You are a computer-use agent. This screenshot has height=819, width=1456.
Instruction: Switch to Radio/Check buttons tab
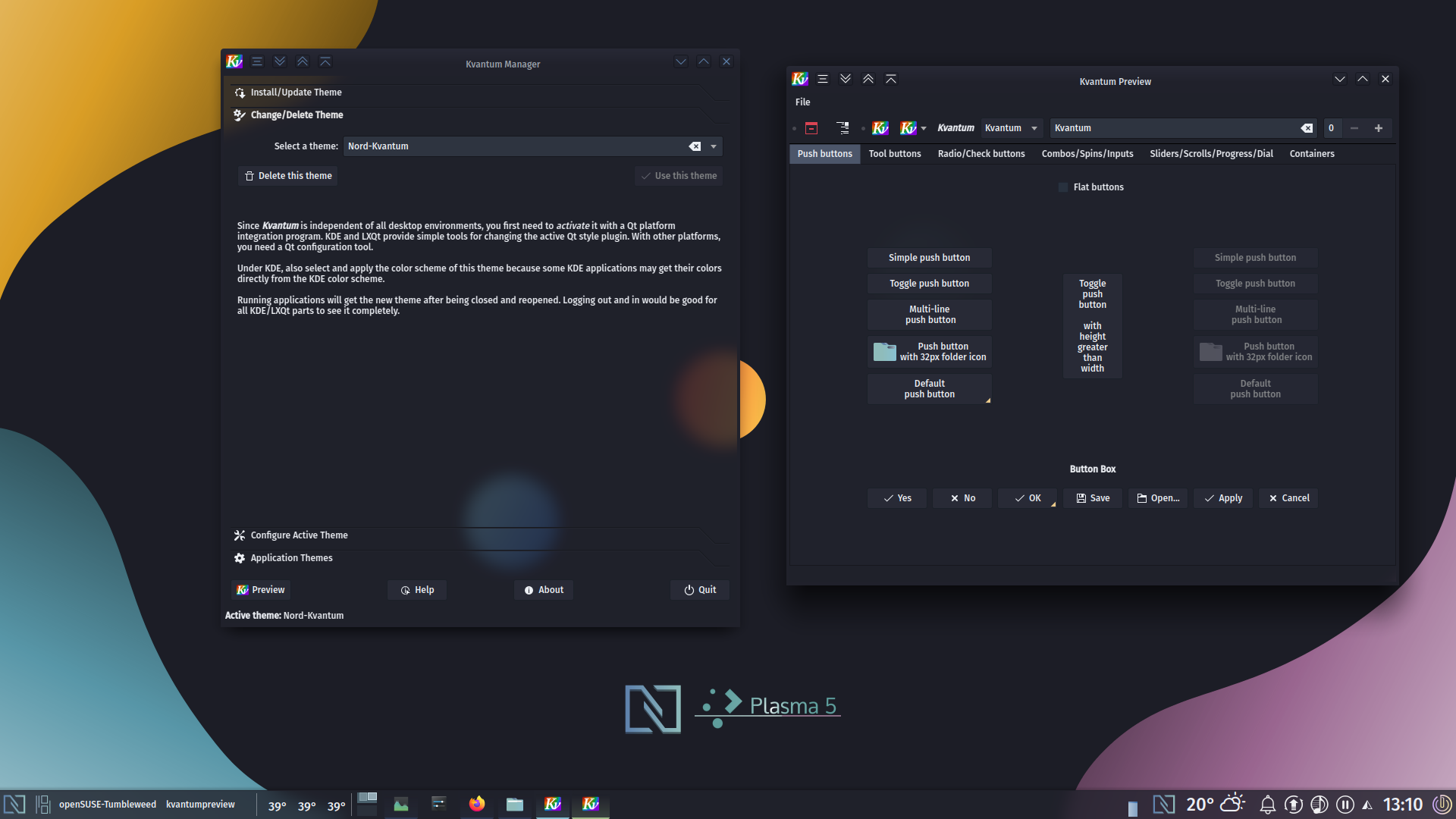981,154
